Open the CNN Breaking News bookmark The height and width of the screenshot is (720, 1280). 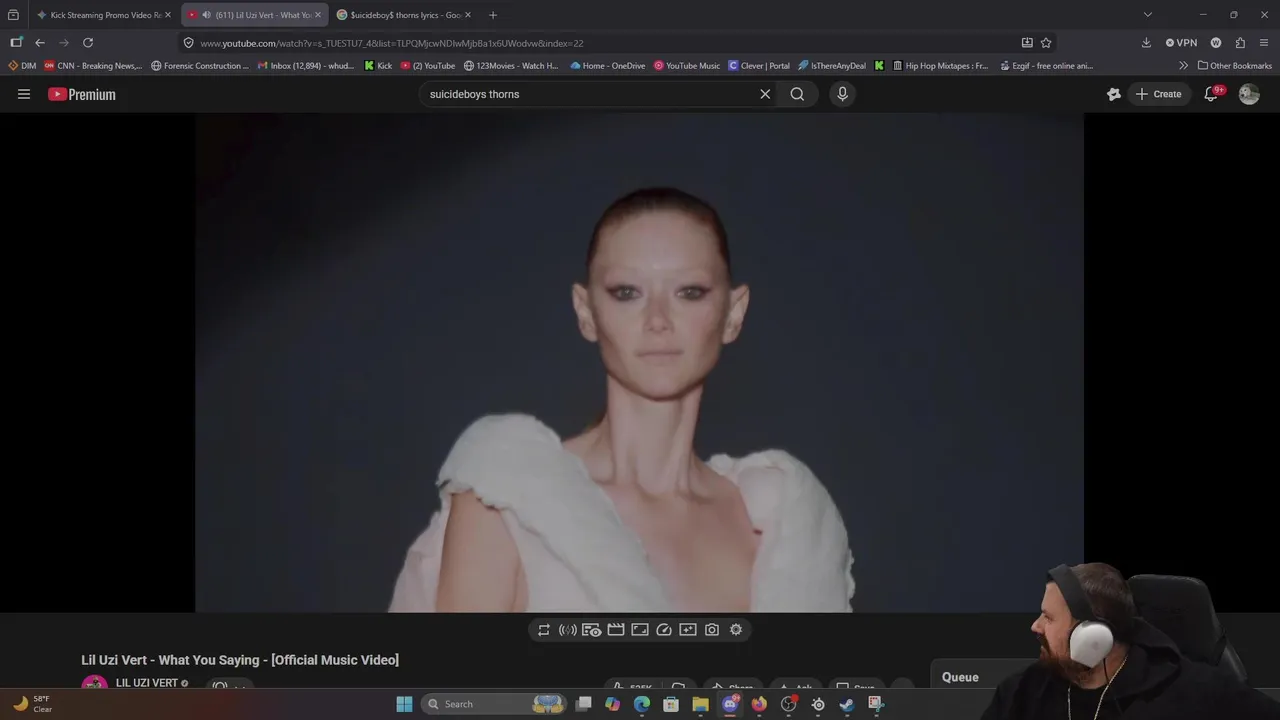click(x=93, y=66)
